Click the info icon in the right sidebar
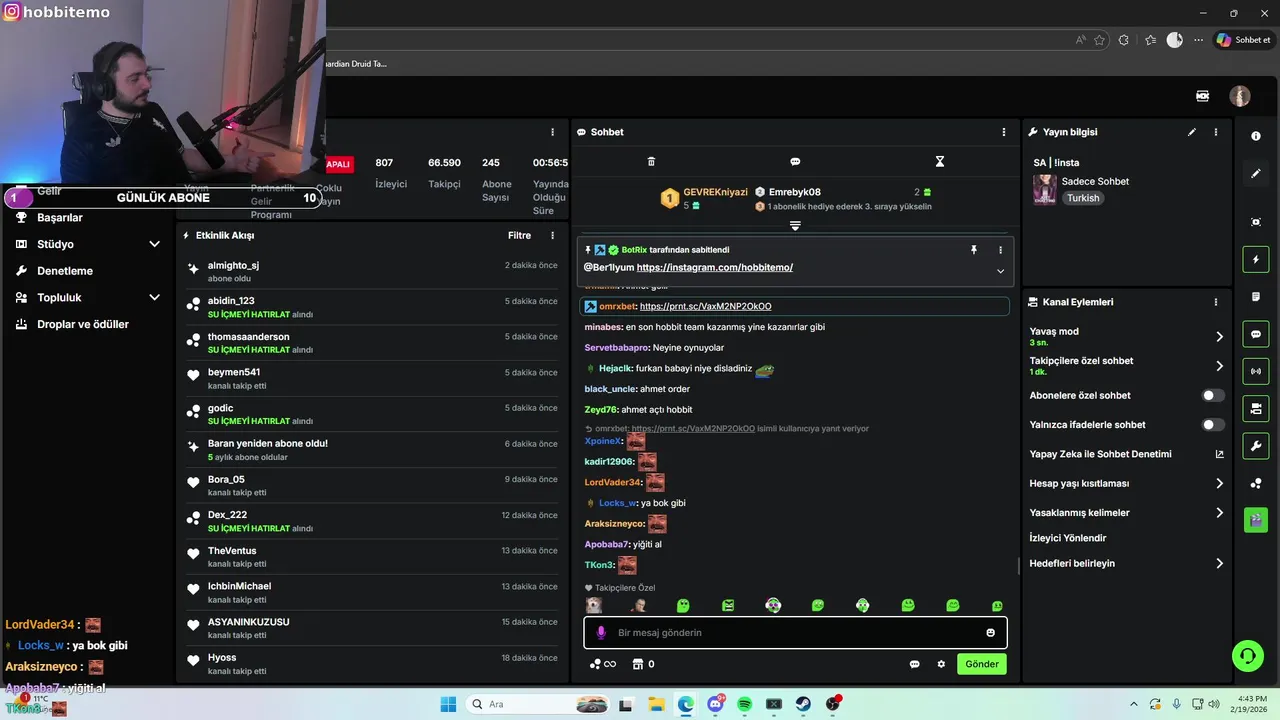Image resolution: width=1280 pixels, height=720 pixels. (x=1256, y=136)
